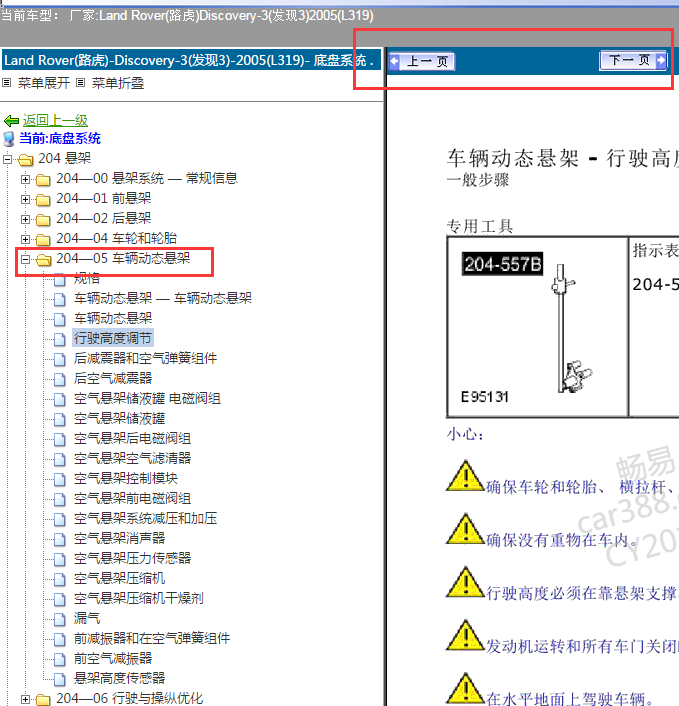The height and width of the screenshot is (706, 679).
Task: Click folder icon of 204—04 车轮和轮胎
Action: point(43,240)
